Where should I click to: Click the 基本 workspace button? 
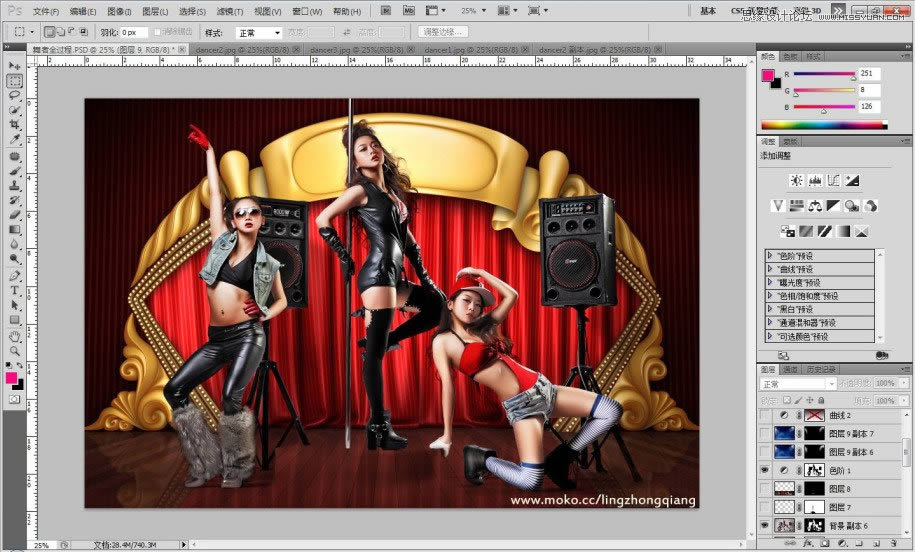pos(708,11)
